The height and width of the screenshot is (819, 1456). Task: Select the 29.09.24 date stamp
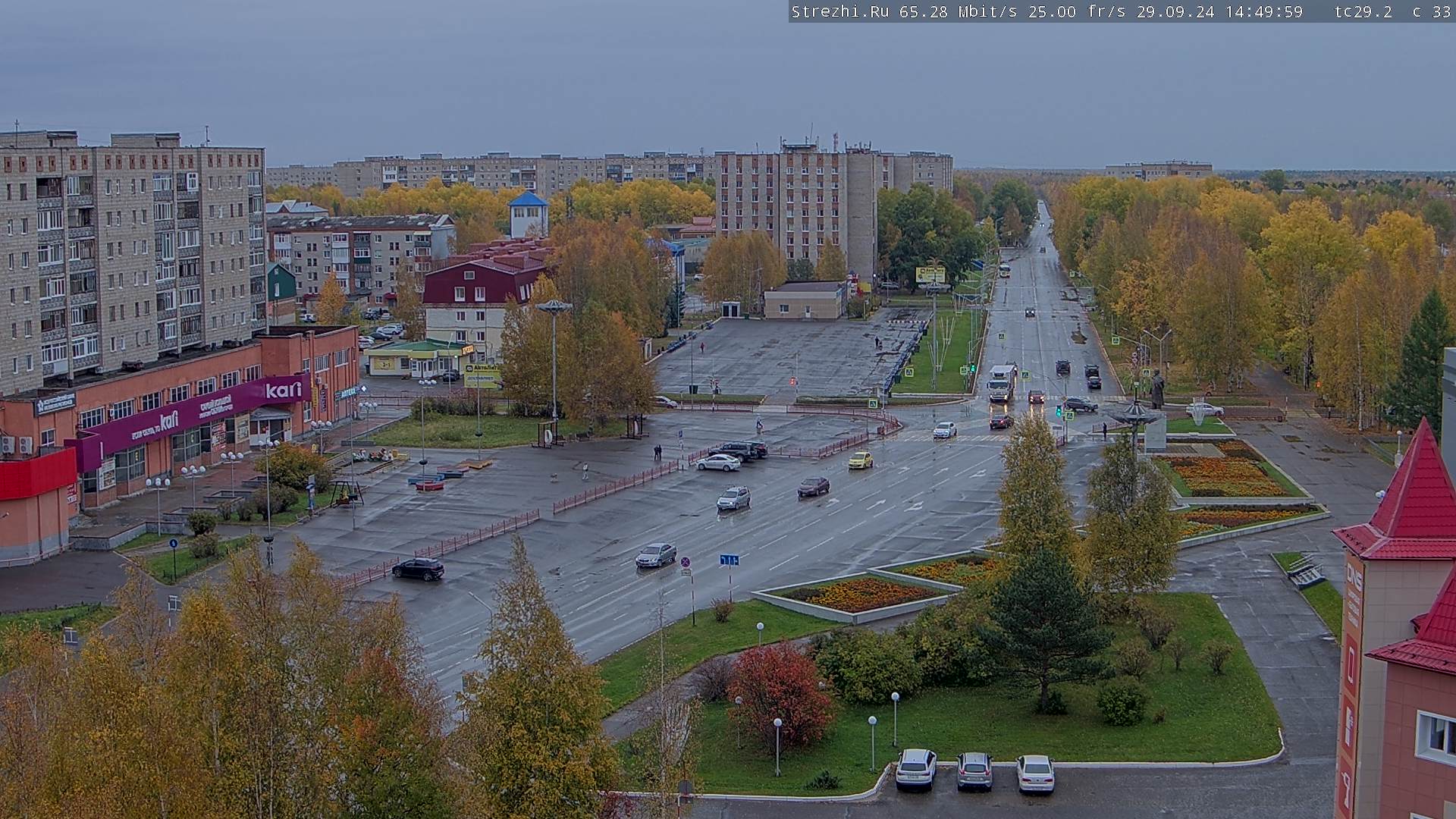click(1175, 11)
